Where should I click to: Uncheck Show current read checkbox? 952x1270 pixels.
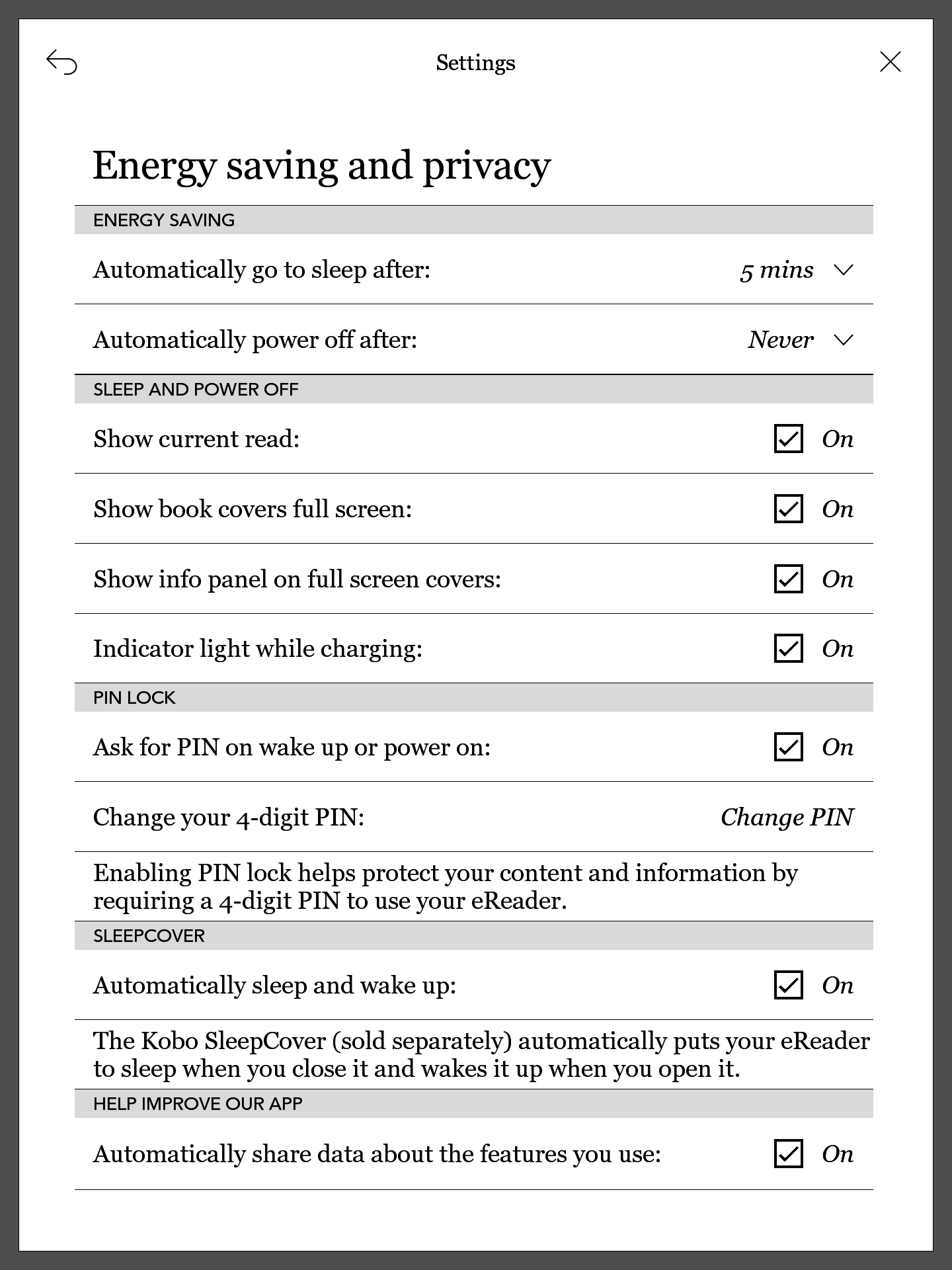[788, 439]
